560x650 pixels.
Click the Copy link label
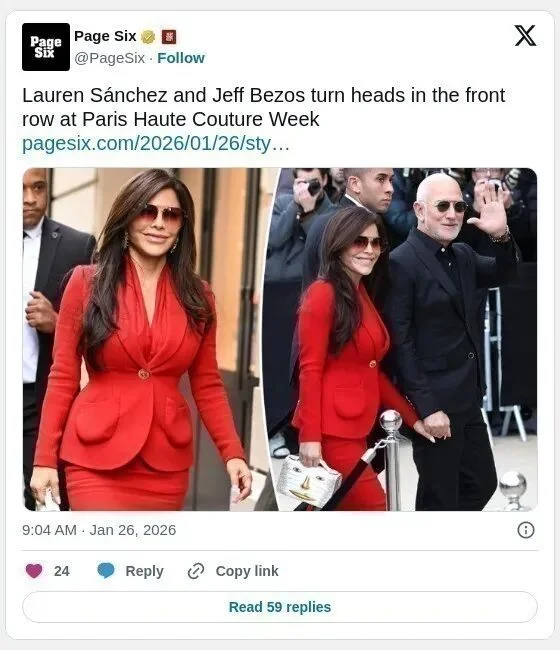[x=247, y=571]
